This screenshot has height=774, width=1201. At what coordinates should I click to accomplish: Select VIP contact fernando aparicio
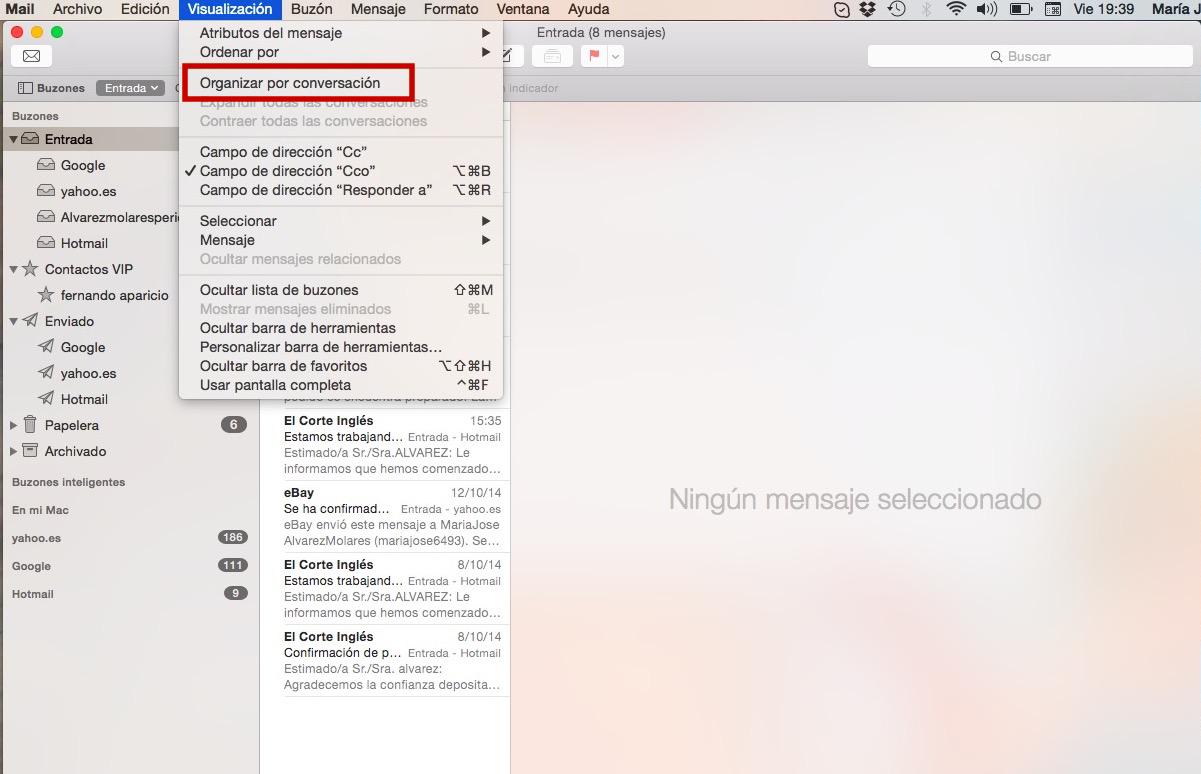(x=114, y=295)
